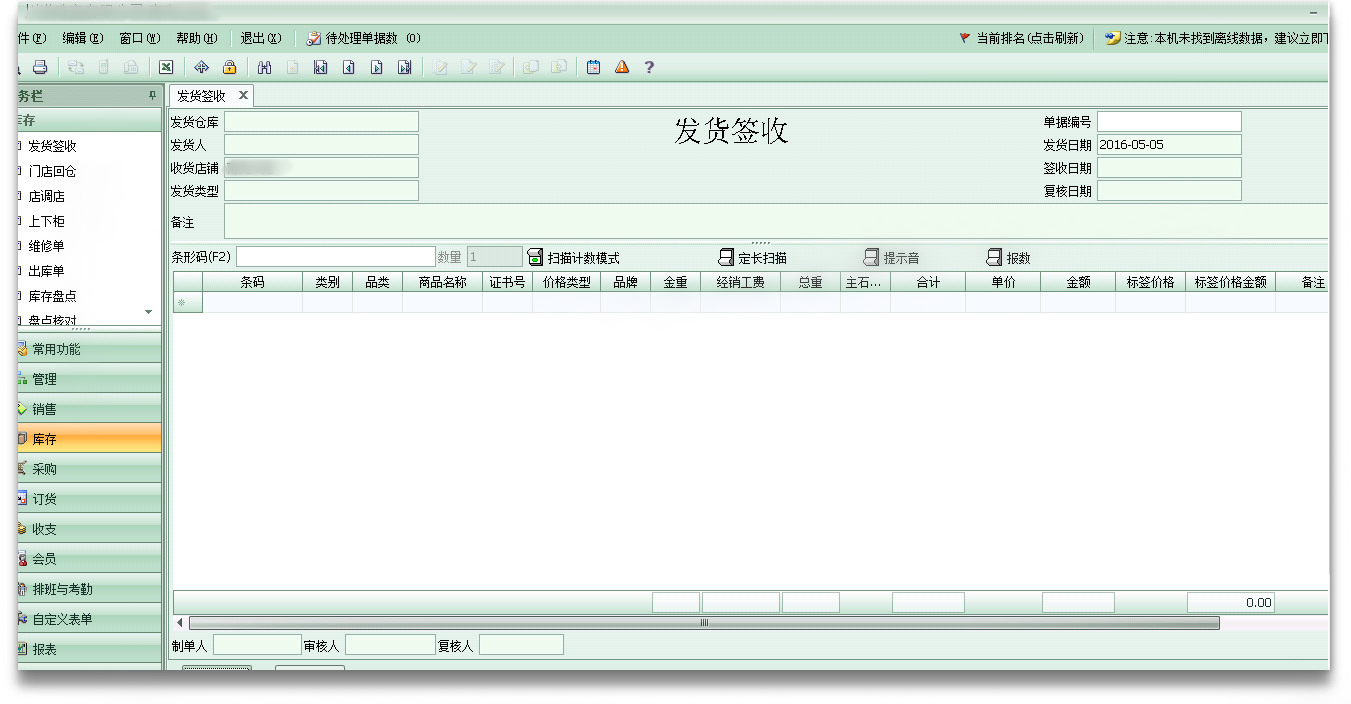1351x704 pixels.
Task: Open the 编辑(E) menu
Action: pyautogui.click(x=82, y=38)
